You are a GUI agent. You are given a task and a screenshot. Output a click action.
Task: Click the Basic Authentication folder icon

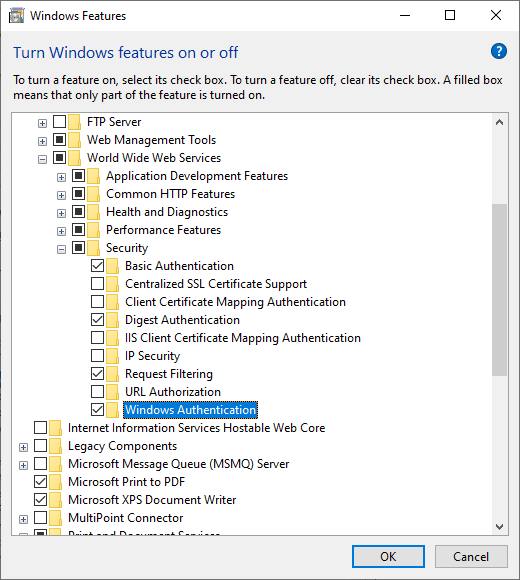pyautogui.click(x=112, y=266)
